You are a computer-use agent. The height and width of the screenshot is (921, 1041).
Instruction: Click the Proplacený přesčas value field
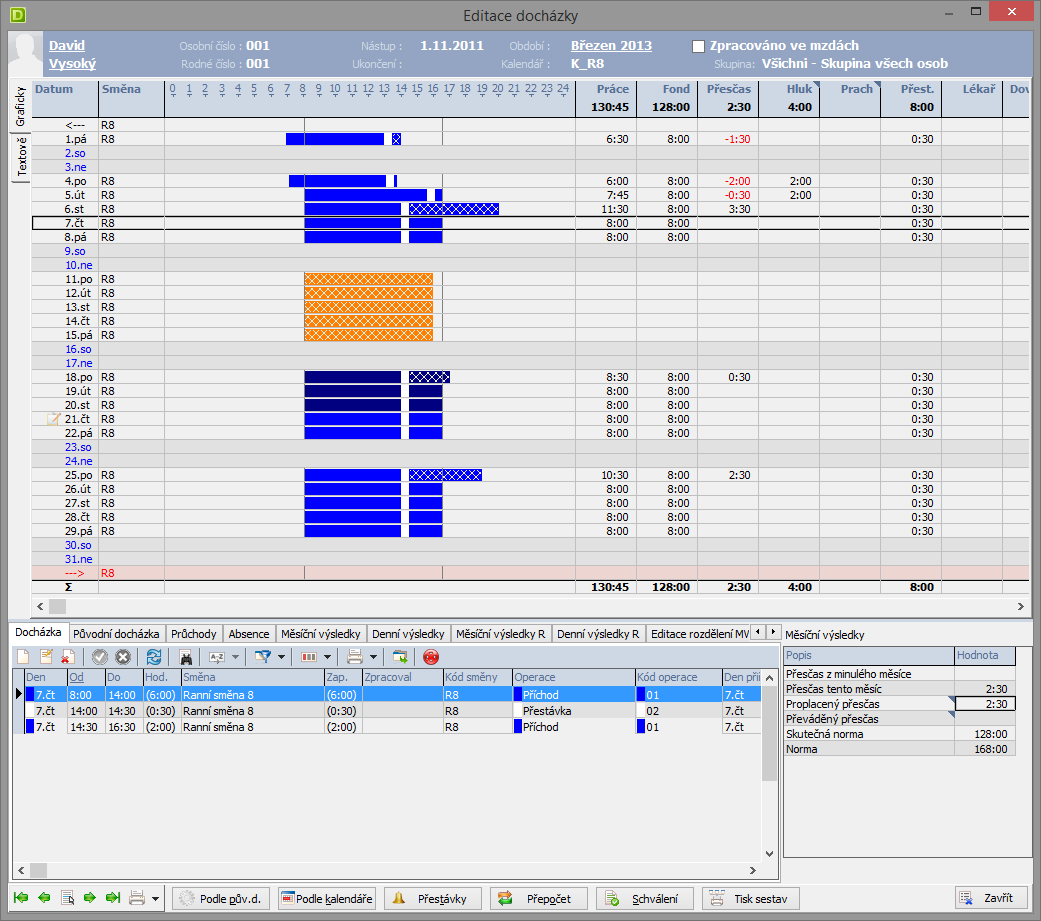coord(984,704)
